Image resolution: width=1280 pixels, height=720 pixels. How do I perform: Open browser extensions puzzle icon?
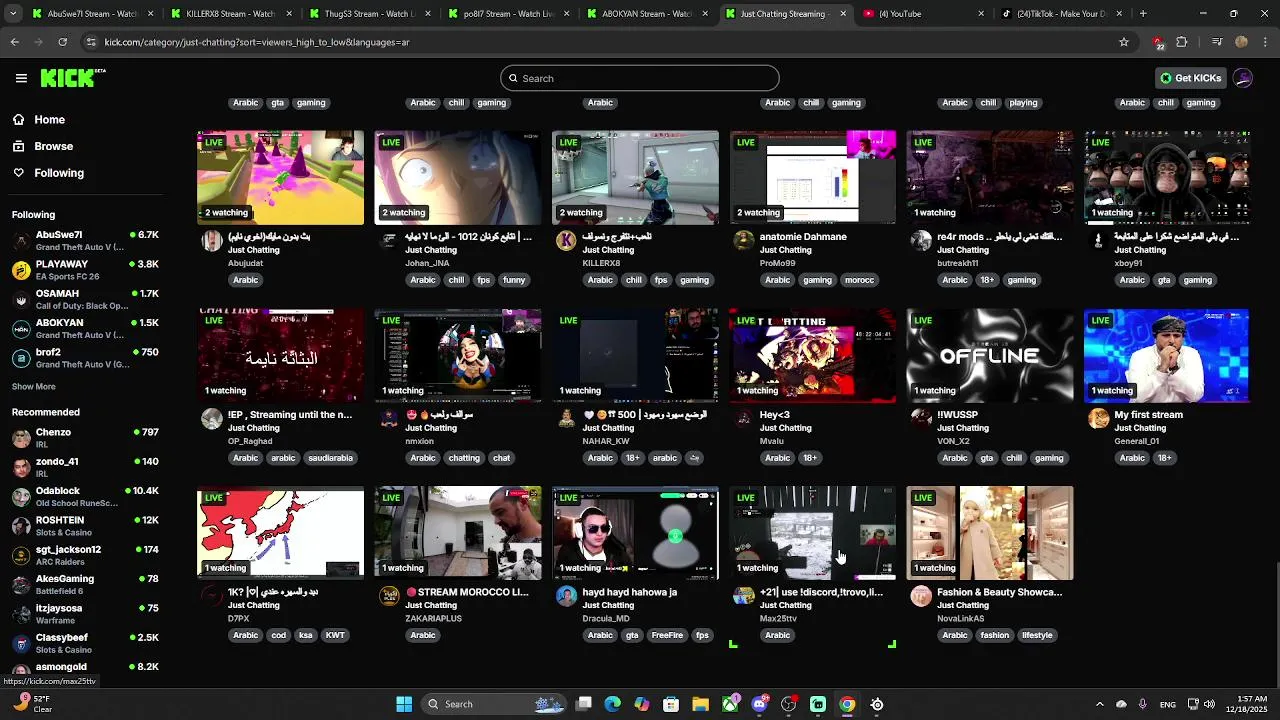pos(1182,42)
